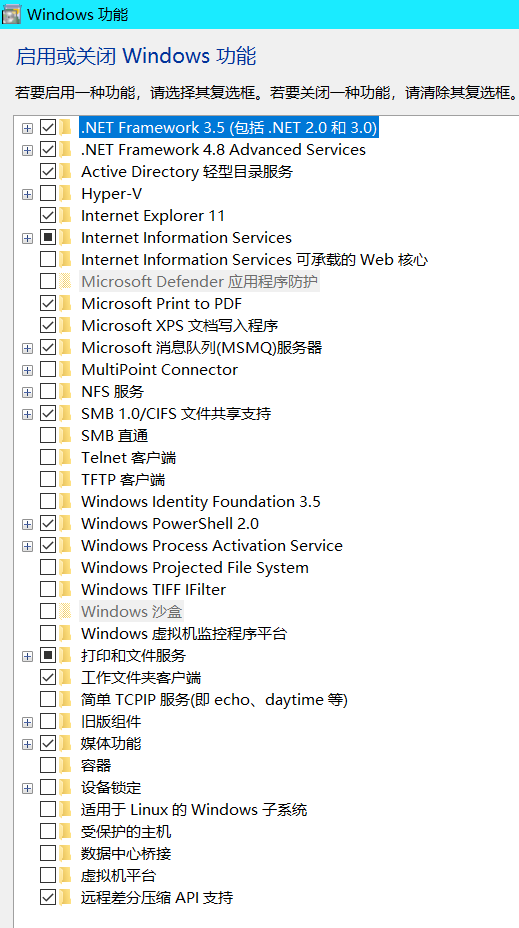Click the Windows Features title bar icon
519x928 pixels.
pos(12,13)
